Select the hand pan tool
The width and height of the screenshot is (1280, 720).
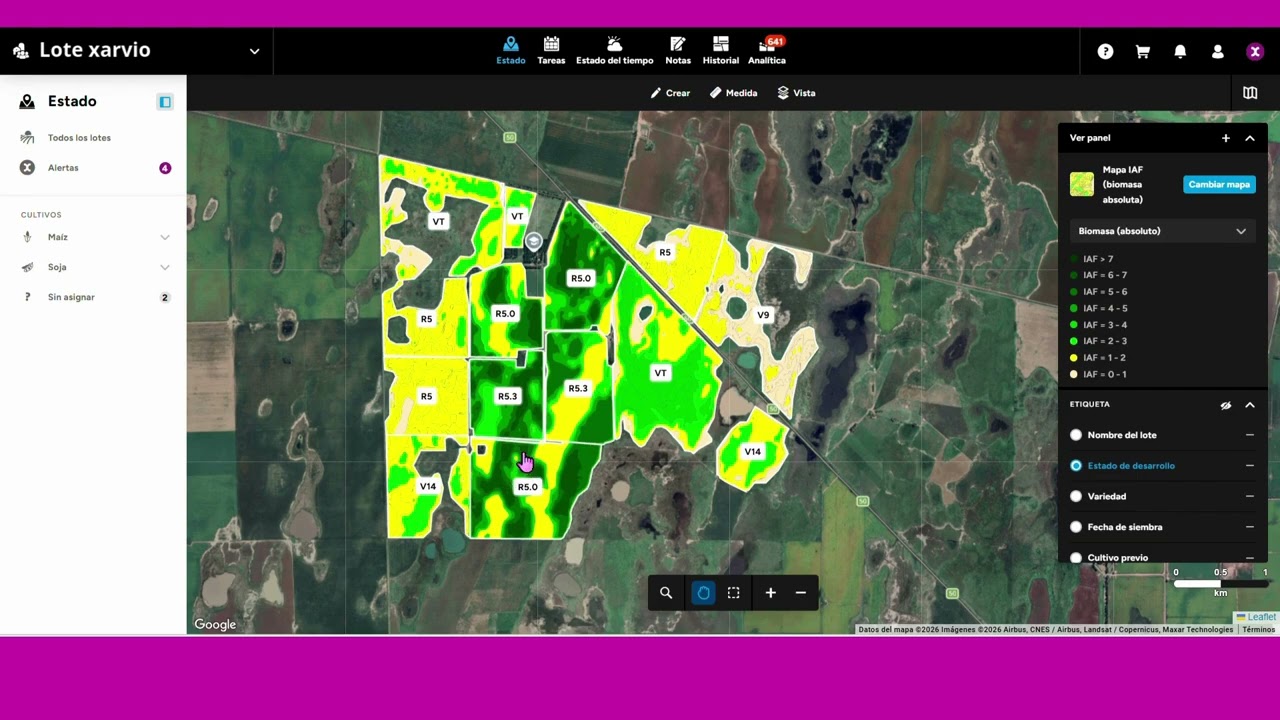pyautogui.click(x=704, y=593)
